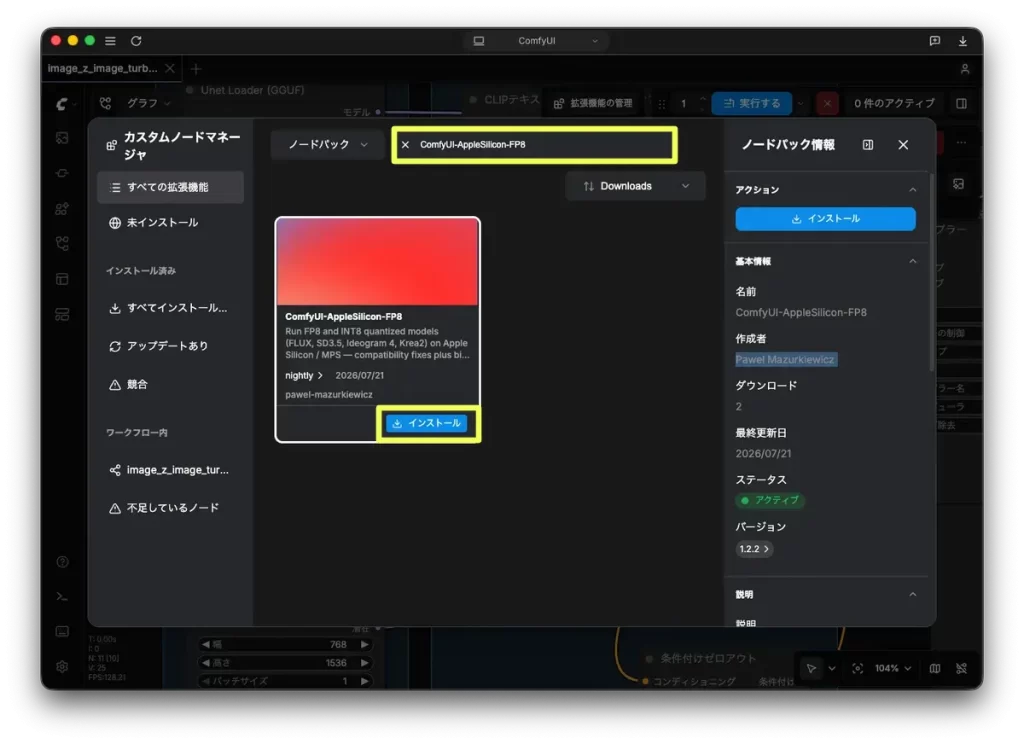Click 拡張機能の管理 button
Viewport: 1024px width, 744px height.
593,103
